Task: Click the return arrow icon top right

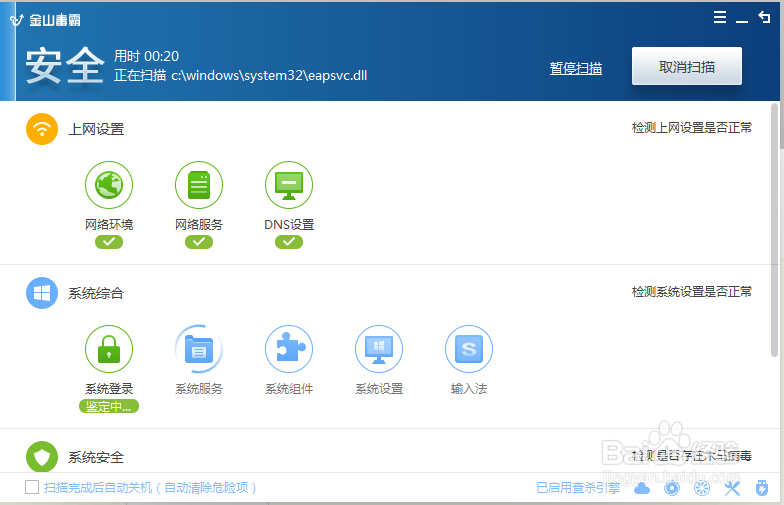Action: point(764,18)
